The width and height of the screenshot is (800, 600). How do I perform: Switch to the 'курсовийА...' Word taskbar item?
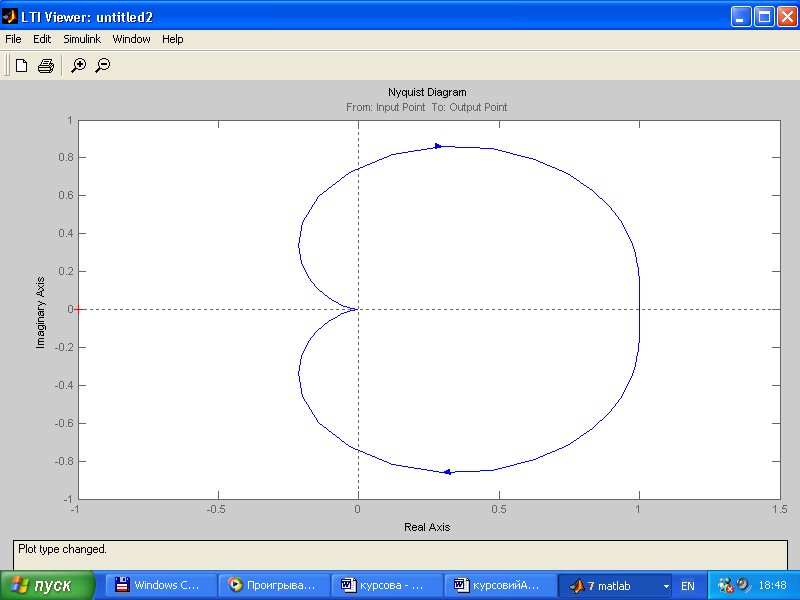click(x=500, y=585)
